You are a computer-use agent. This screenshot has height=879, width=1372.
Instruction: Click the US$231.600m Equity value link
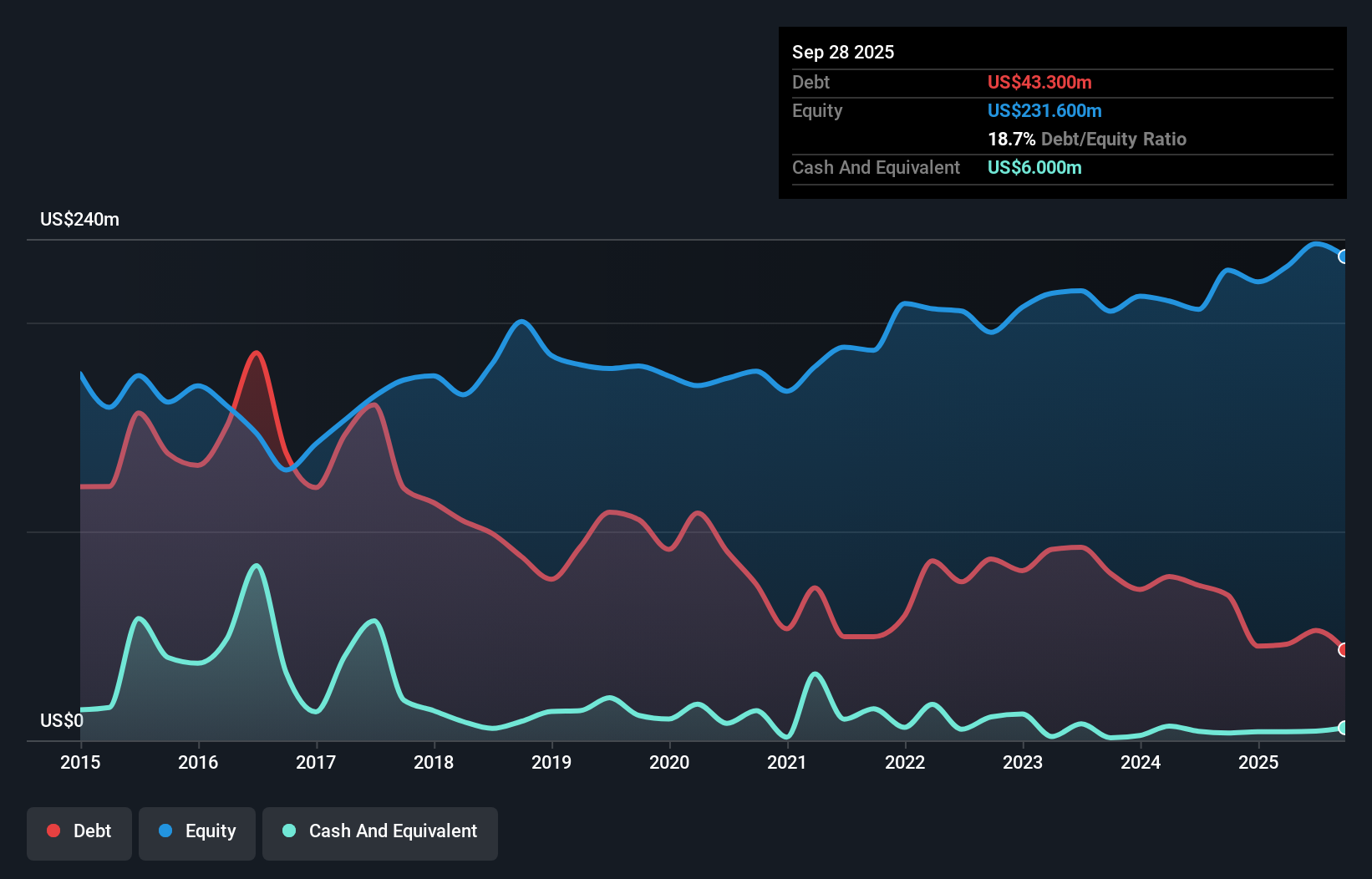[x=1044, y=110]
